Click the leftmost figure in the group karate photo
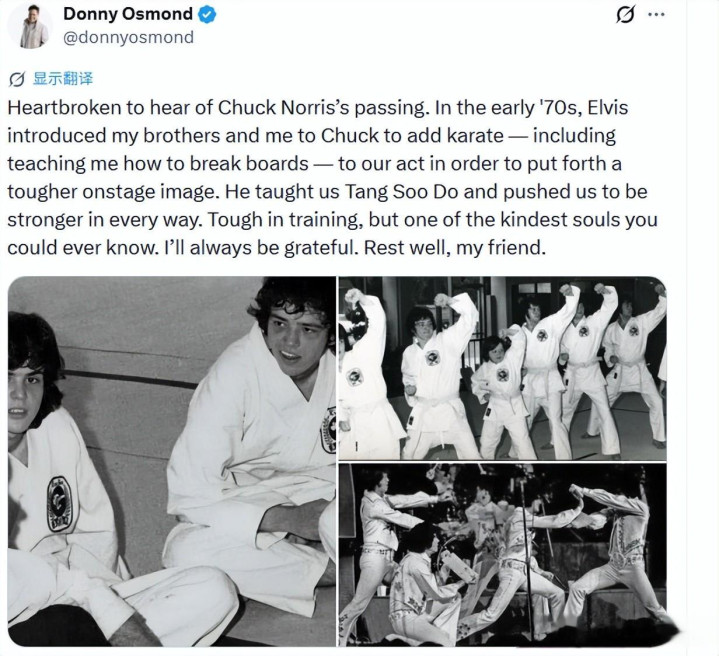 coord(367,374)
